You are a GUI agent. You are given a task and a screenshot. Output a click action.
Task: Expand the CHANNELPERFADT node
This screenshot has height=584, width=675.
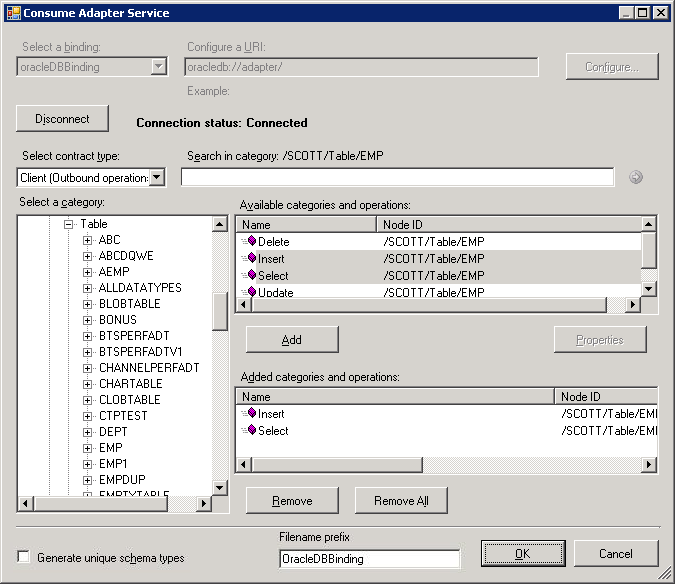click(x=87, y=368)
